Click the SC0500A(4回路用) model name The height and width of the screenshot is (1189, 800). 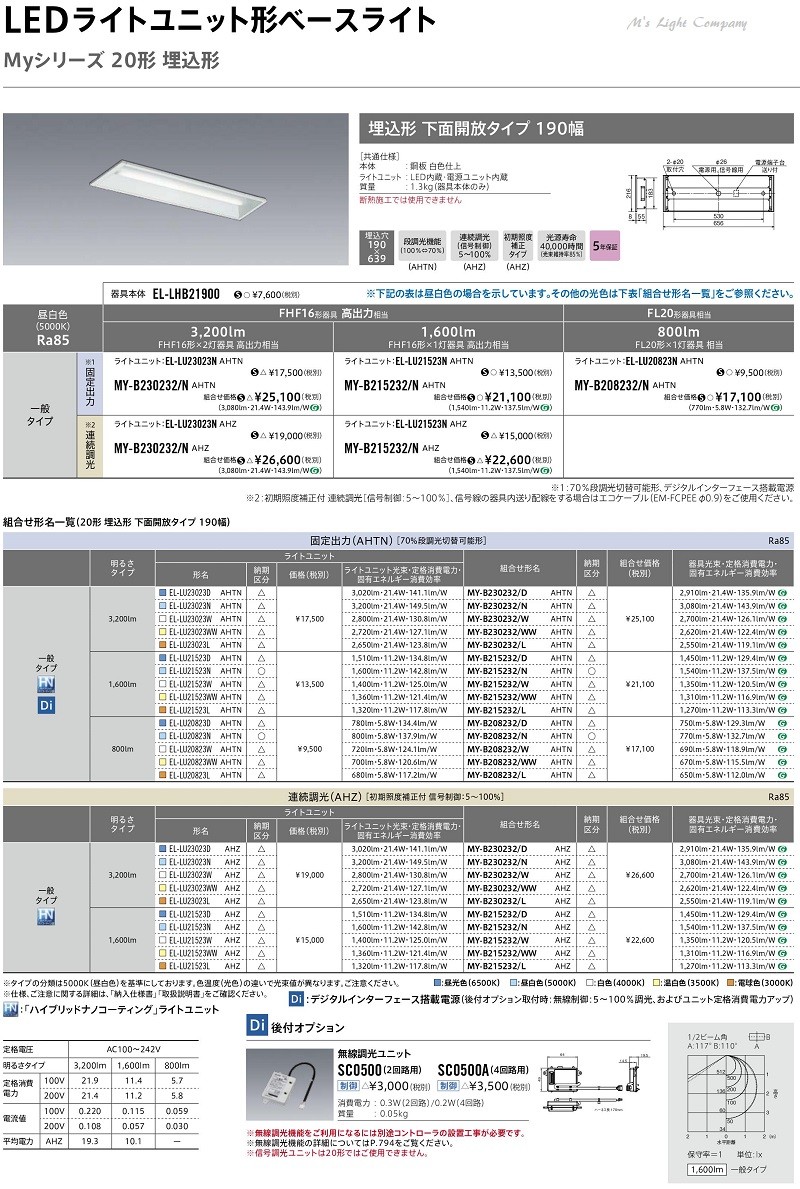pos(483,1069)
